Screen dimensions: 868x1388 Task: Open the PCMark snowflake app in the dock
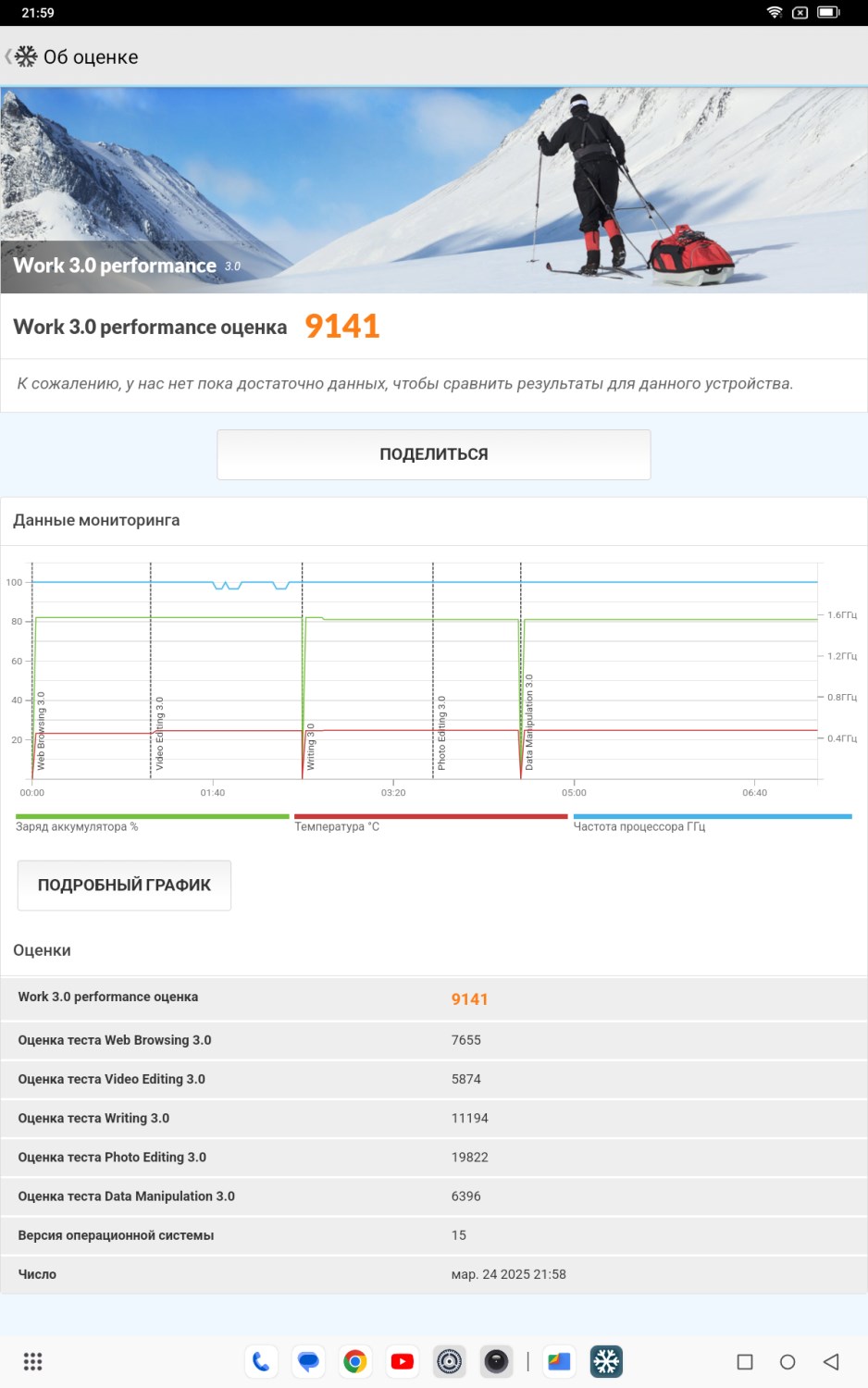[x=607, y=1361]
